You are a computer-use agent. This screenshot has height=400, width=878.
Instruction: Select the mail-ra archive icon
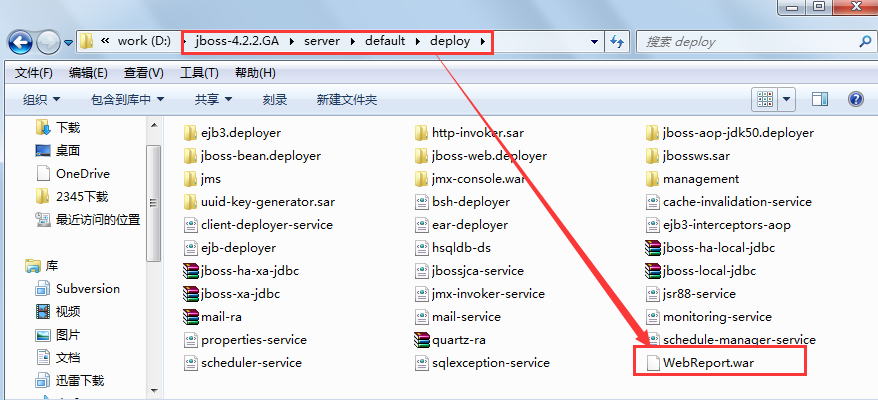pos(191,317)
